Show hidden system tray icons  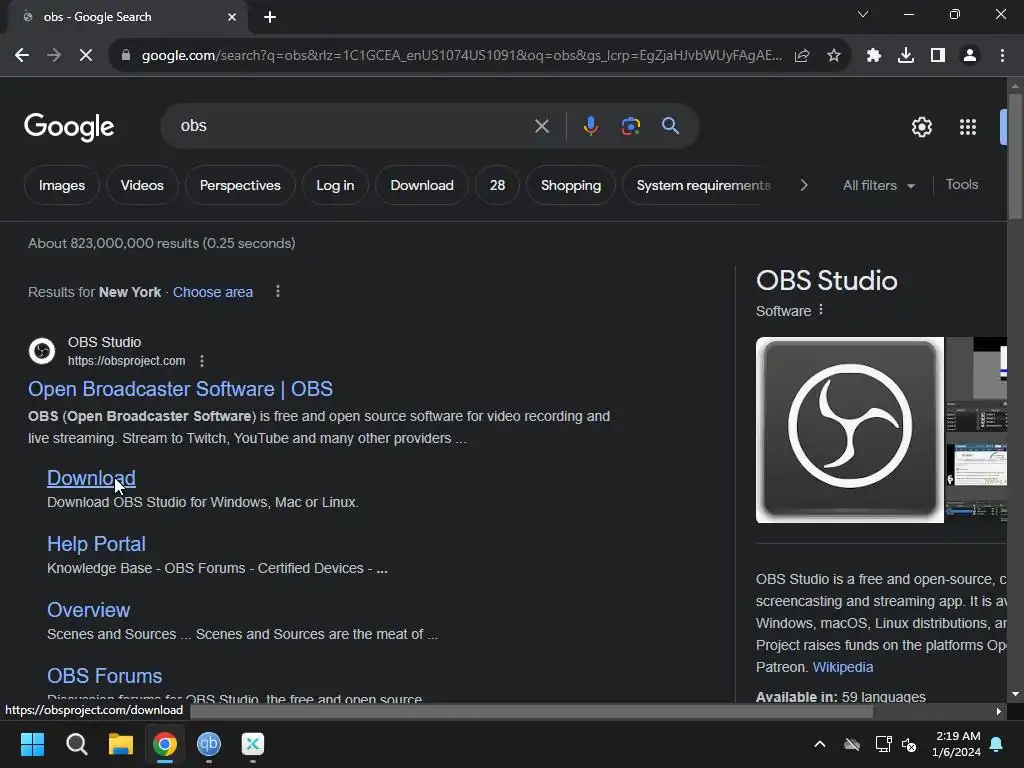(x=820, y=744)
